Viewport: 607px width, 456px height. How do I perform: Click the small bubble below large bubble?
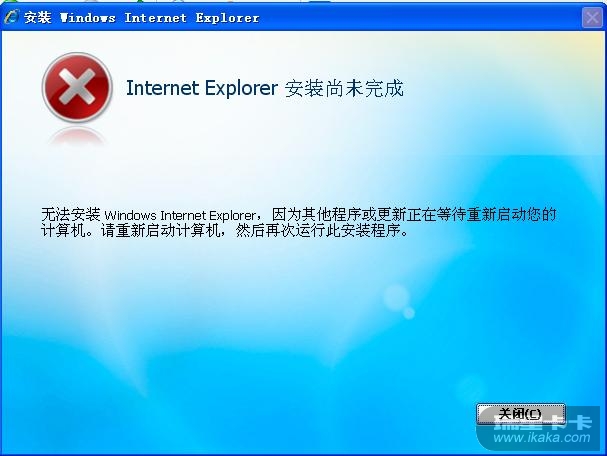click(x=409, y=312)
